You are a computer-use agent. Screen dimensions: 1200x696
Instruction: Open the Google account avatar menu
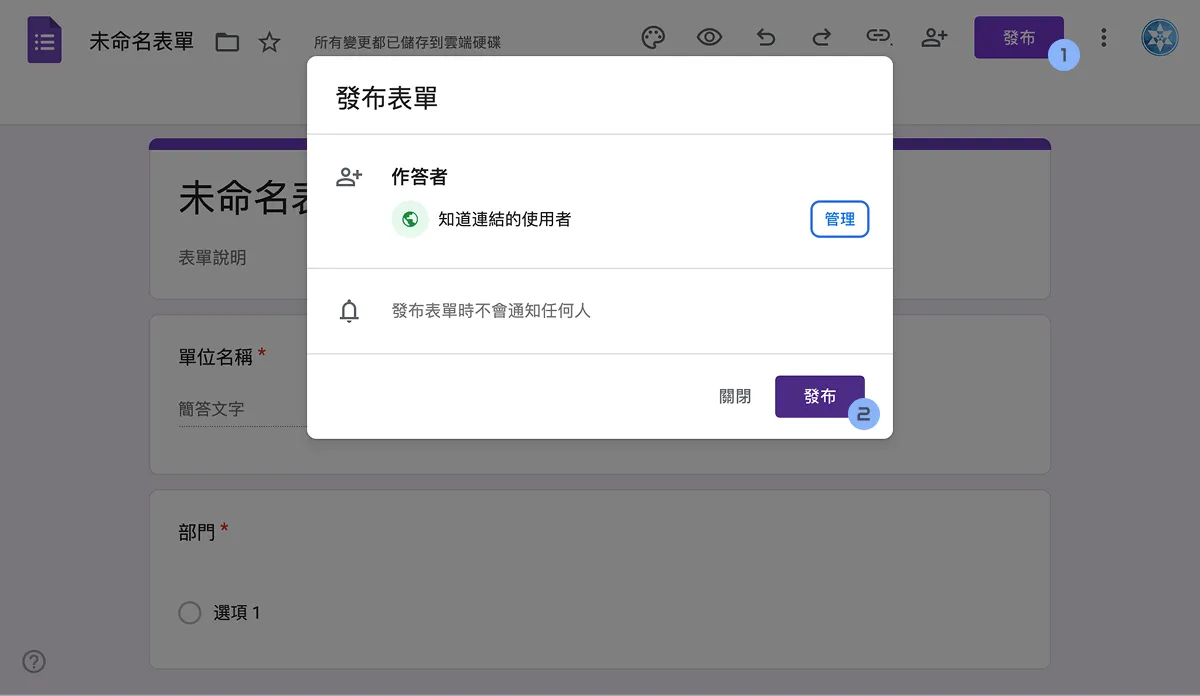point(1158,37)
